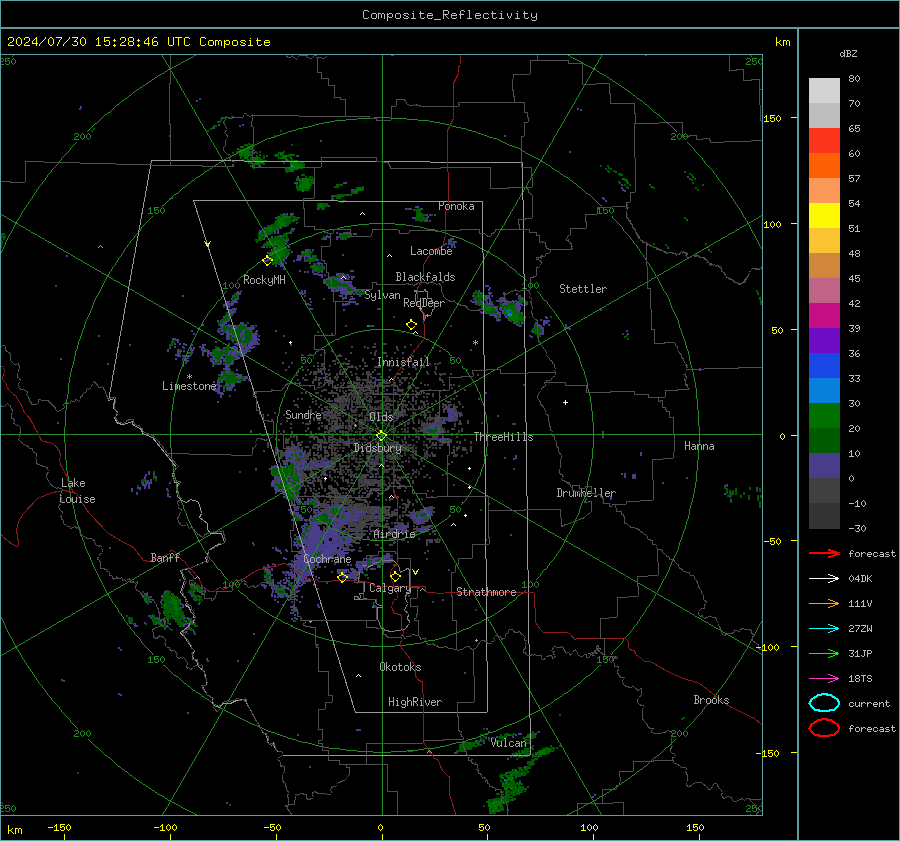Click the yellow diamond marker above Calgary

tap(395, 576)
